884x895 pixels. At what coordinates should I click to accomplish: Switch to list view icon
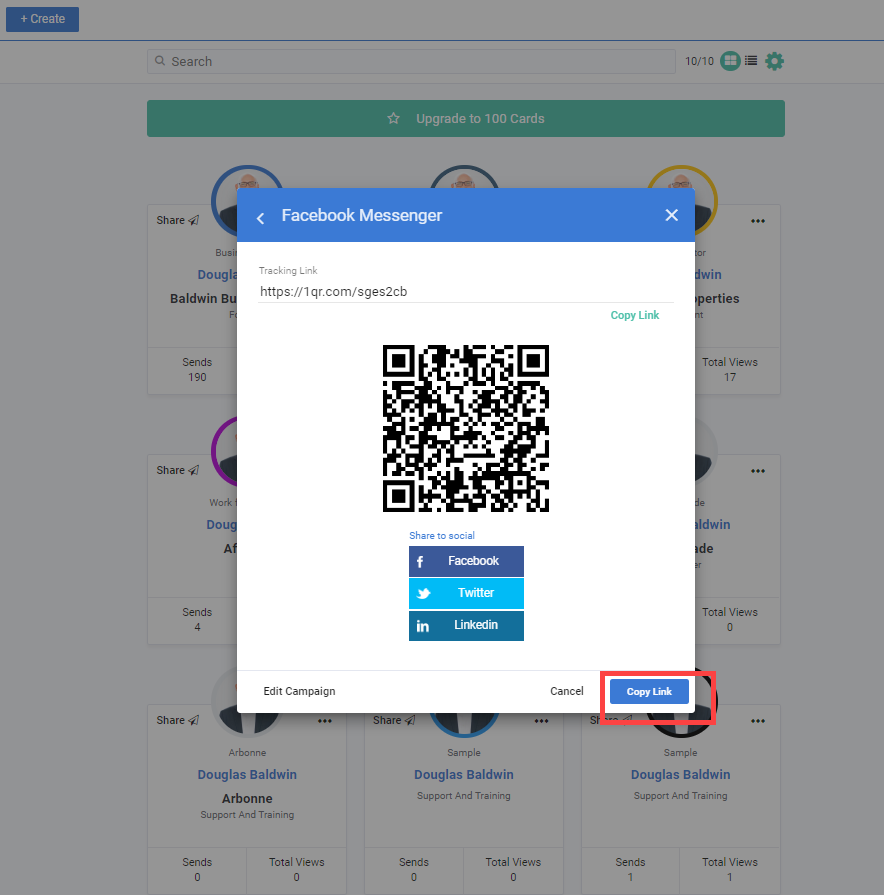(751, 61)
